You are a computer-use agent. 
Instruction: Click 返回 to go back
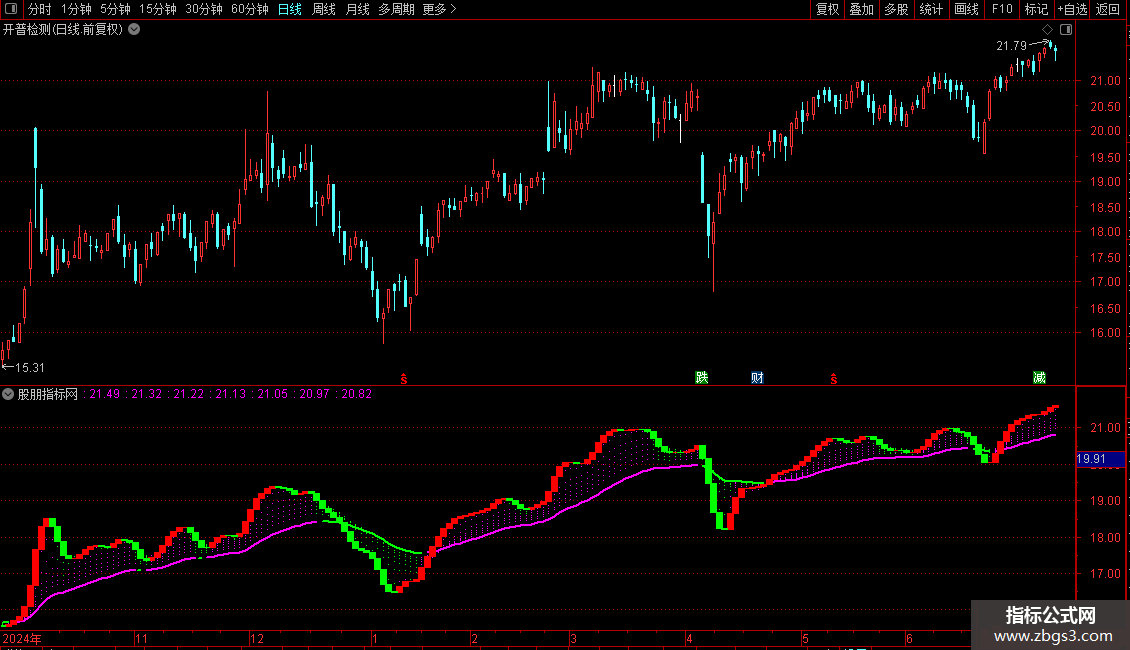click(1108, 9)
